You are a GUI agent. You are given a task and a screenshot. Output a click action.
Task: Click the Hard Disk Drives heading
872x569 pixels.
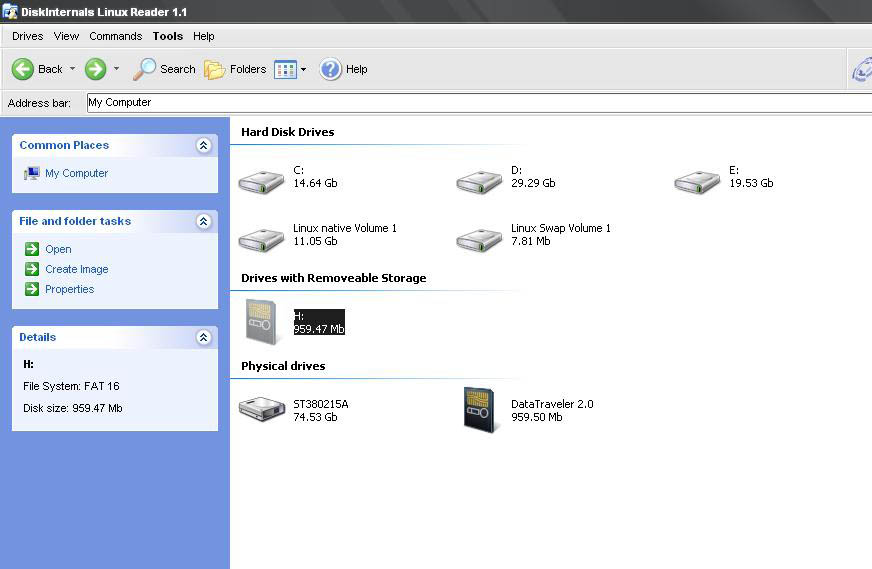[x=288, y=132]
